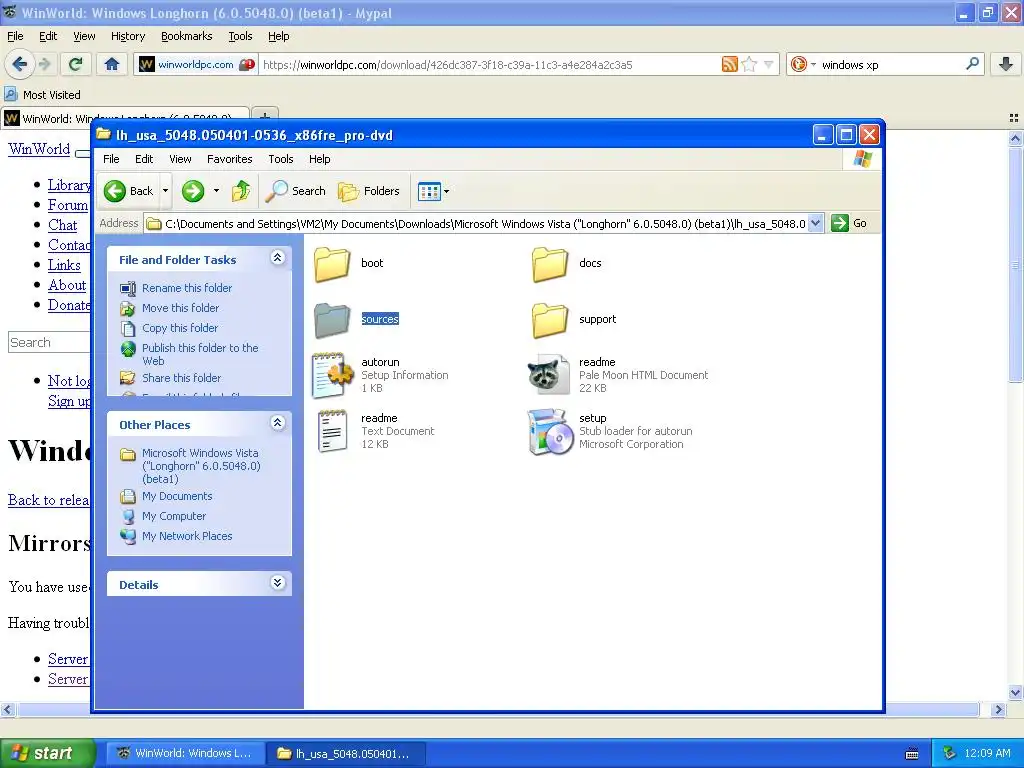Viewport: 1024px width, 768px height.
Task: Click Publish this folder to Web
Action: [200, 354]
